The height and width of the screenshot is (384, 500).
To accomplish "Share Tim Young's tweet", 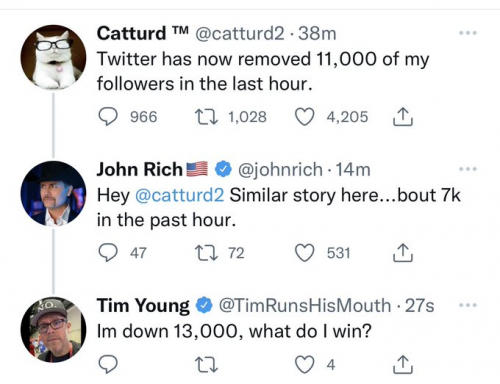I will (403, 364).
